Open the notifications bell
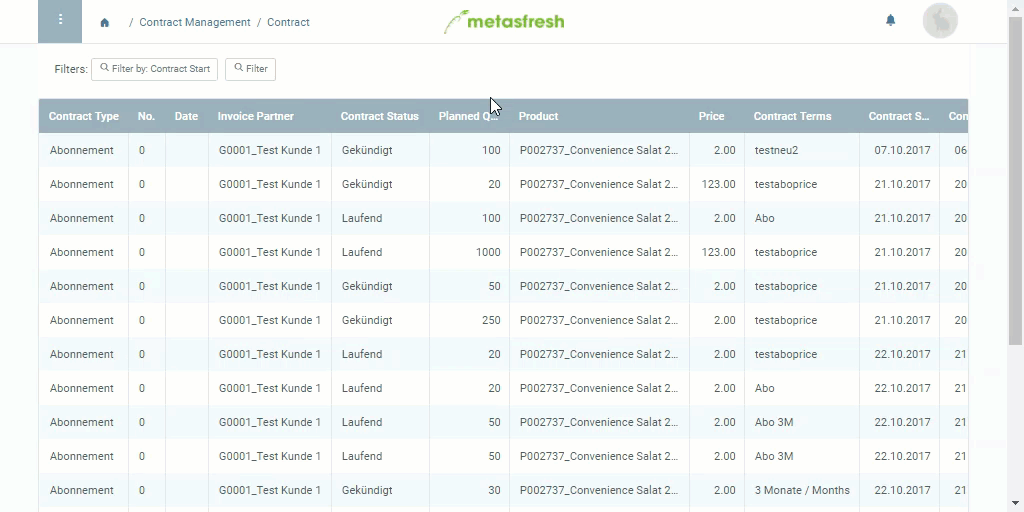The image size is (1024, 512). [x=890, y=21]
